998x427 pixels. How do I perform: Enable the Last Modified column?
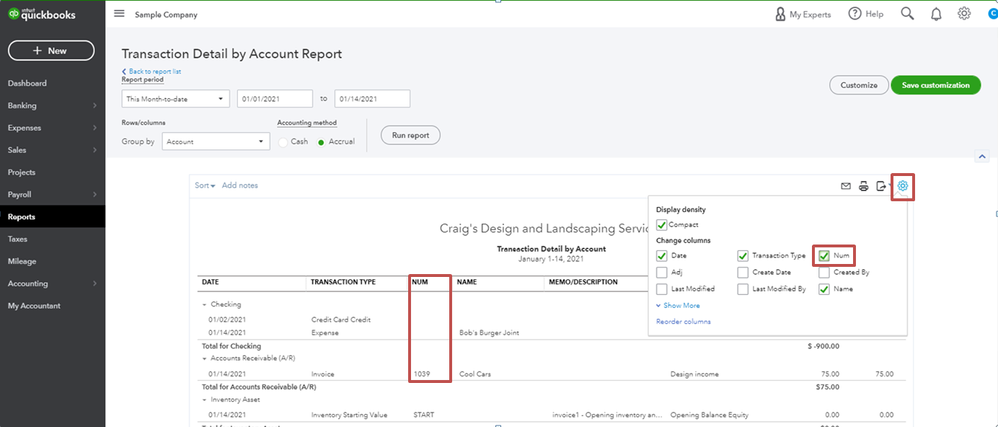(x=661, y=289)
